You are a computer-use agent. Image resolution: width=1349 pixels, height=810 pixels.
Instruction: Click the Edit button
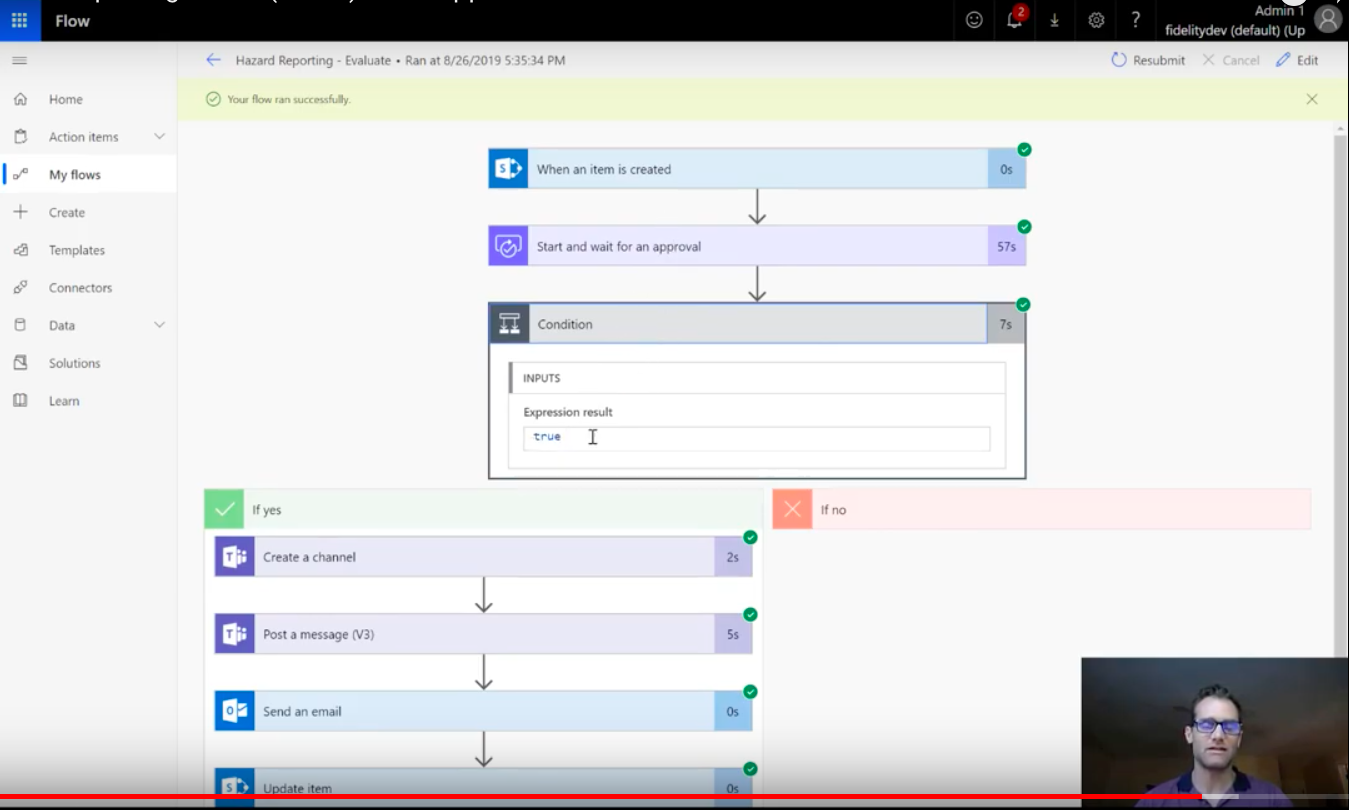1297,60
